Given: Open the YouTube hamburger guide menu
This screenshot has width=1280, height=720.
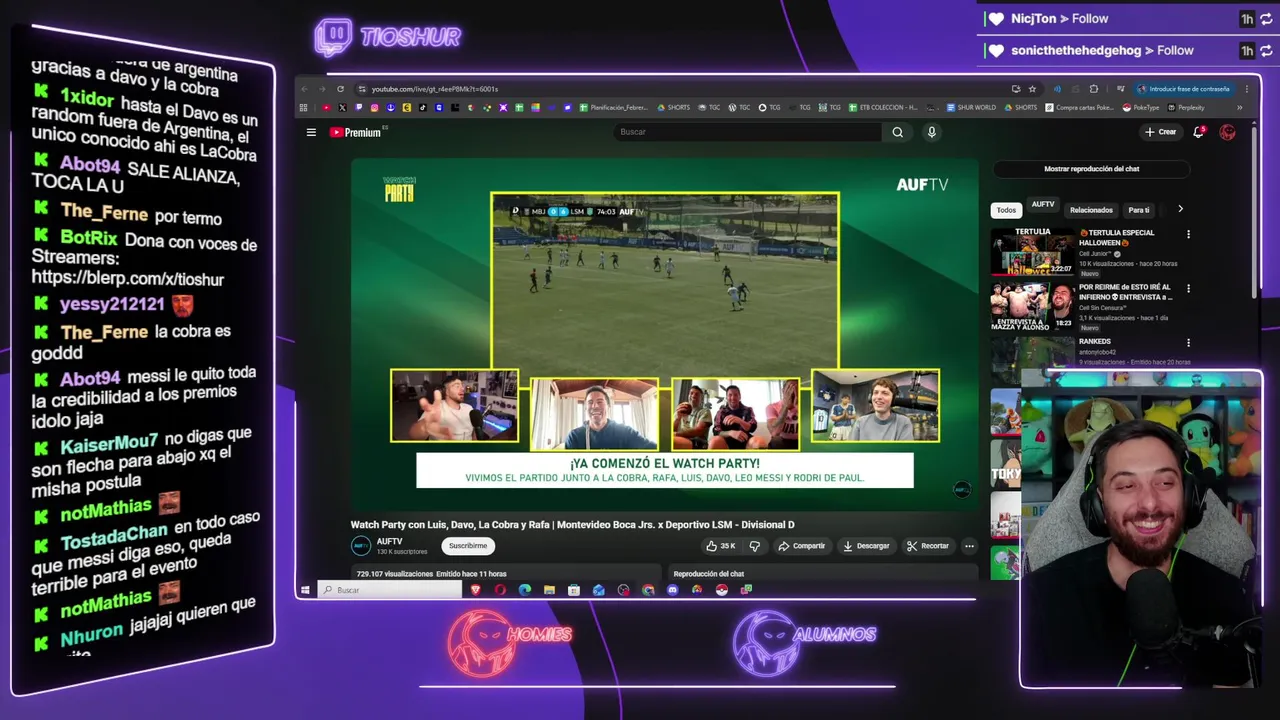Looking at the screenshot, I should (311, 132).
